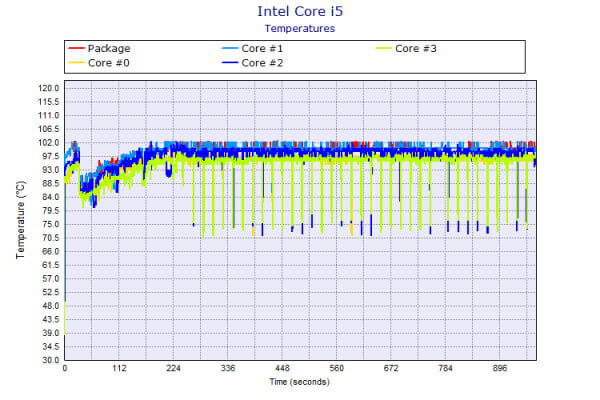Click the 48.0 y-axis value
This screenshot has height=400, width=600.
tap(51, 306)
